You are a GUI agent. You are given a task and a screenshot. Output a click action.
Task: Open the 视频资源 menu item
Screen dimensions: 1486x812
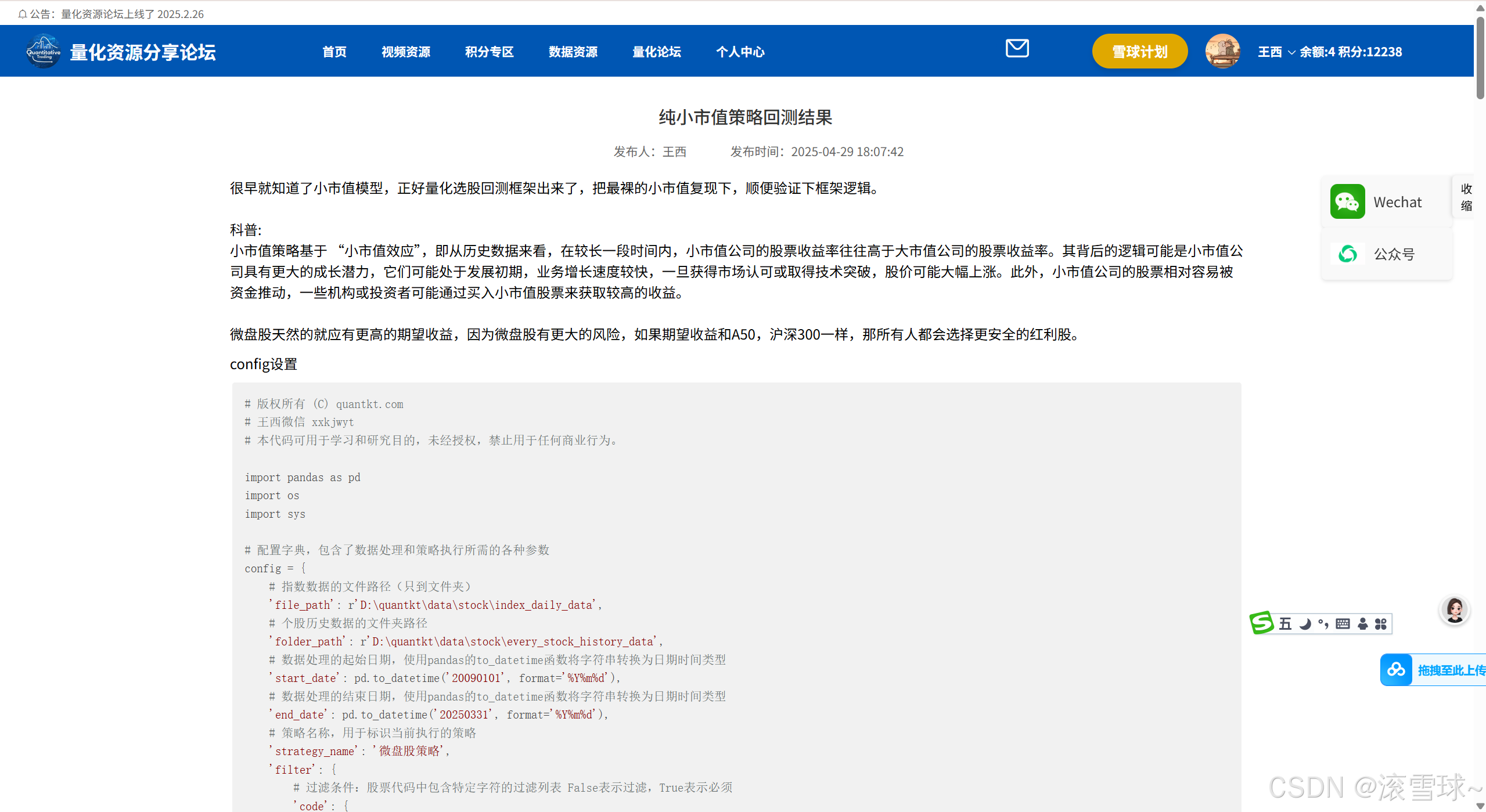coord(405,52)
